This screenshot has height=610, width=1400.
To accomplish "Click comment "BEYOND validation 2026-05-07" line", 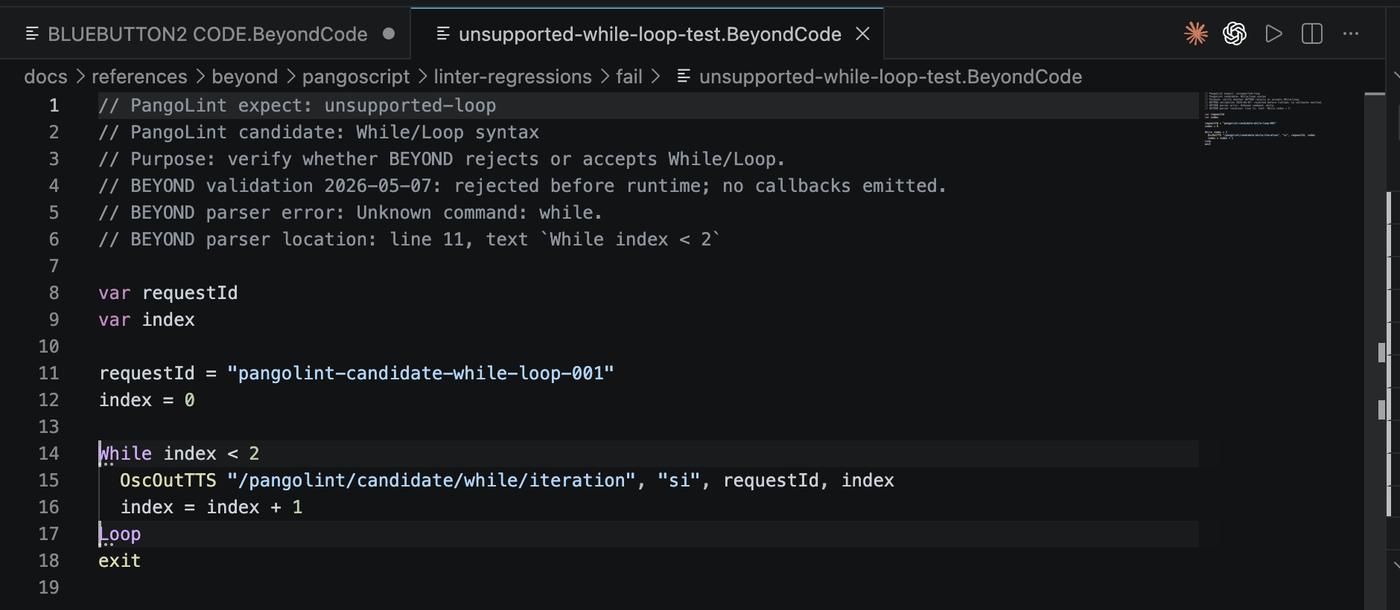I will (523, 186).
